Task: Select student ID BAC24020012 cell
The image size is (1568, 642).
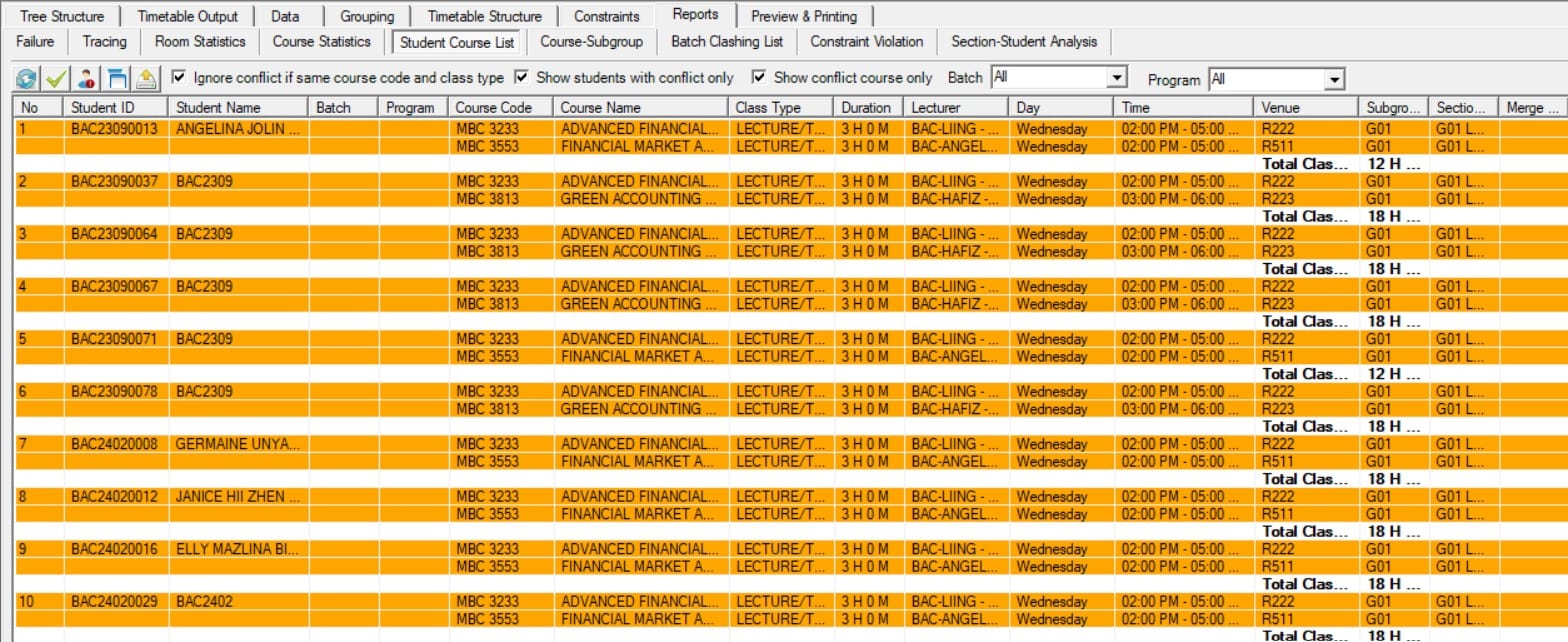Action: [x=118, y=497]
